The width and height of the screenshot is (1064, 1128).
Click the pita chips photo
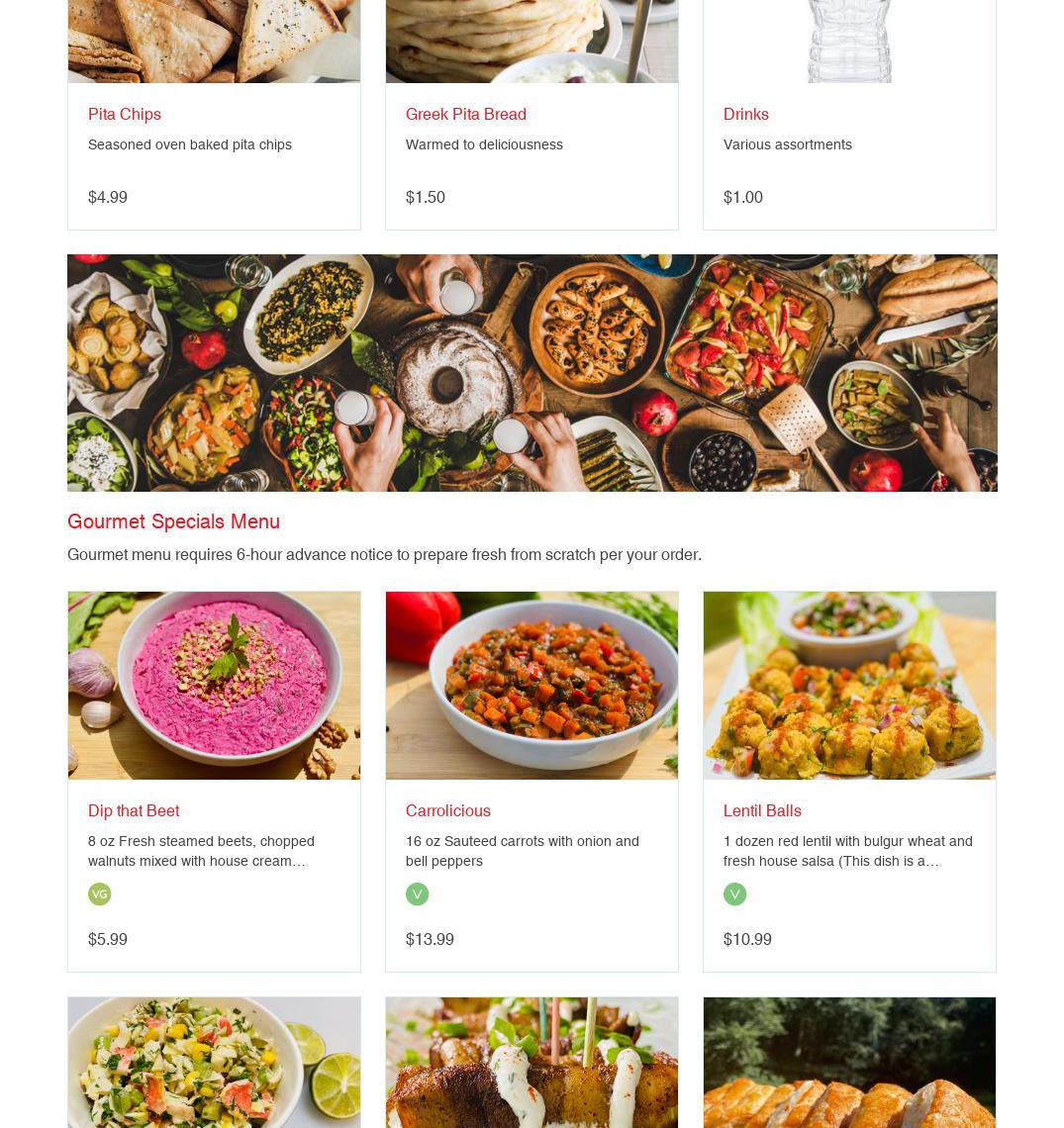pyautogui.click(x=215, y=41)
